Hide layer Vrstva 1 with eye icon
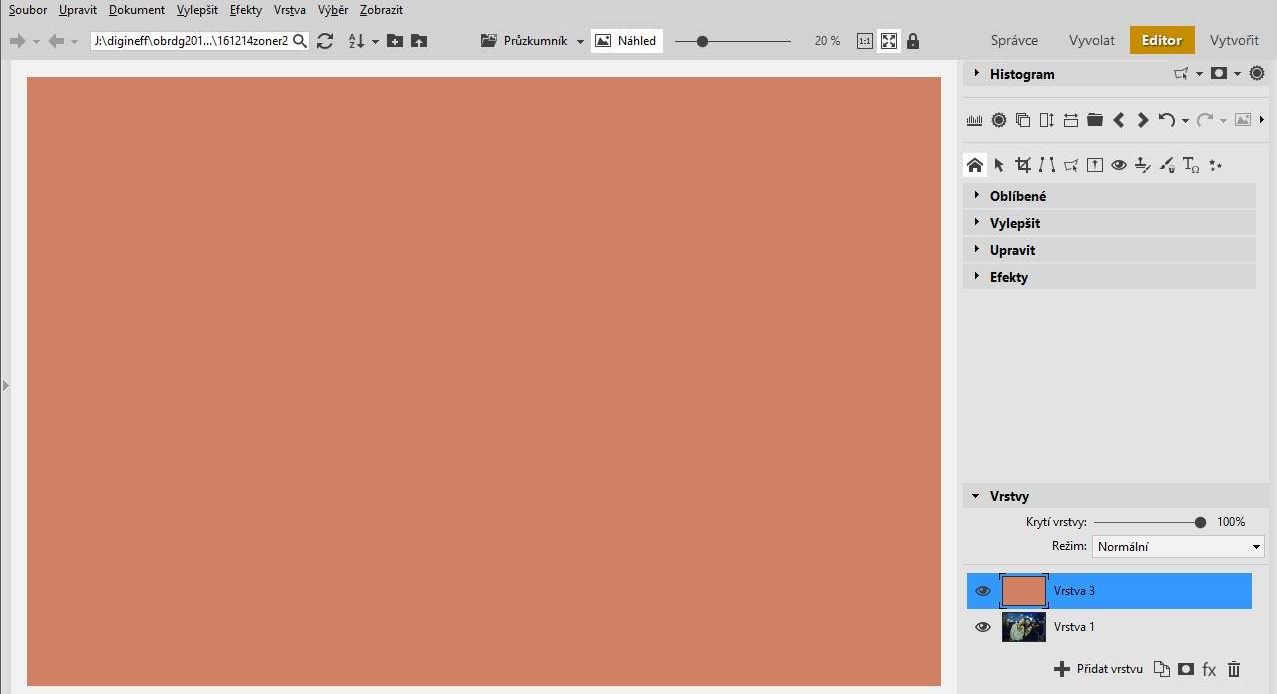Image resolution: width=1277 pixels, height=694 pixels. coord(983,627)
